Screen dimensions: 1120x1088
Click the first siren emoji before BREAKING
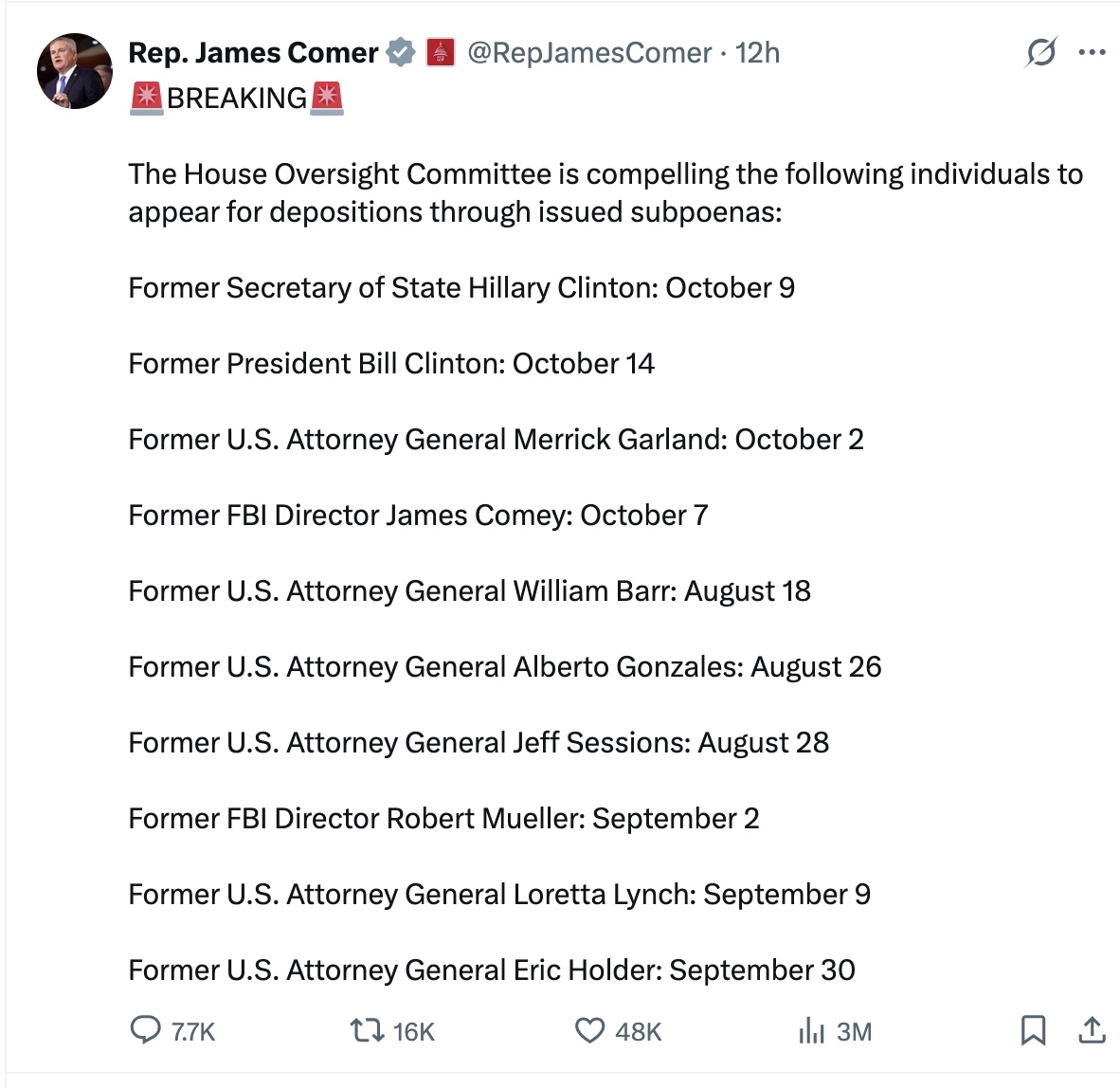click(x=147, y=99)
